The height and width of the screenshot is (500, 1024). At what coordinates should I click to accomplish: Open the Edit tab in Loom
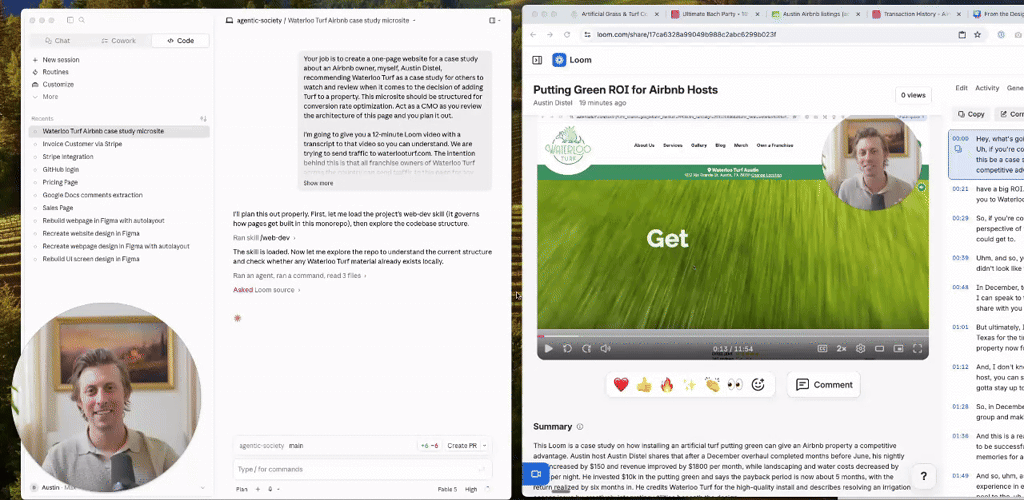tap(961, 88)
